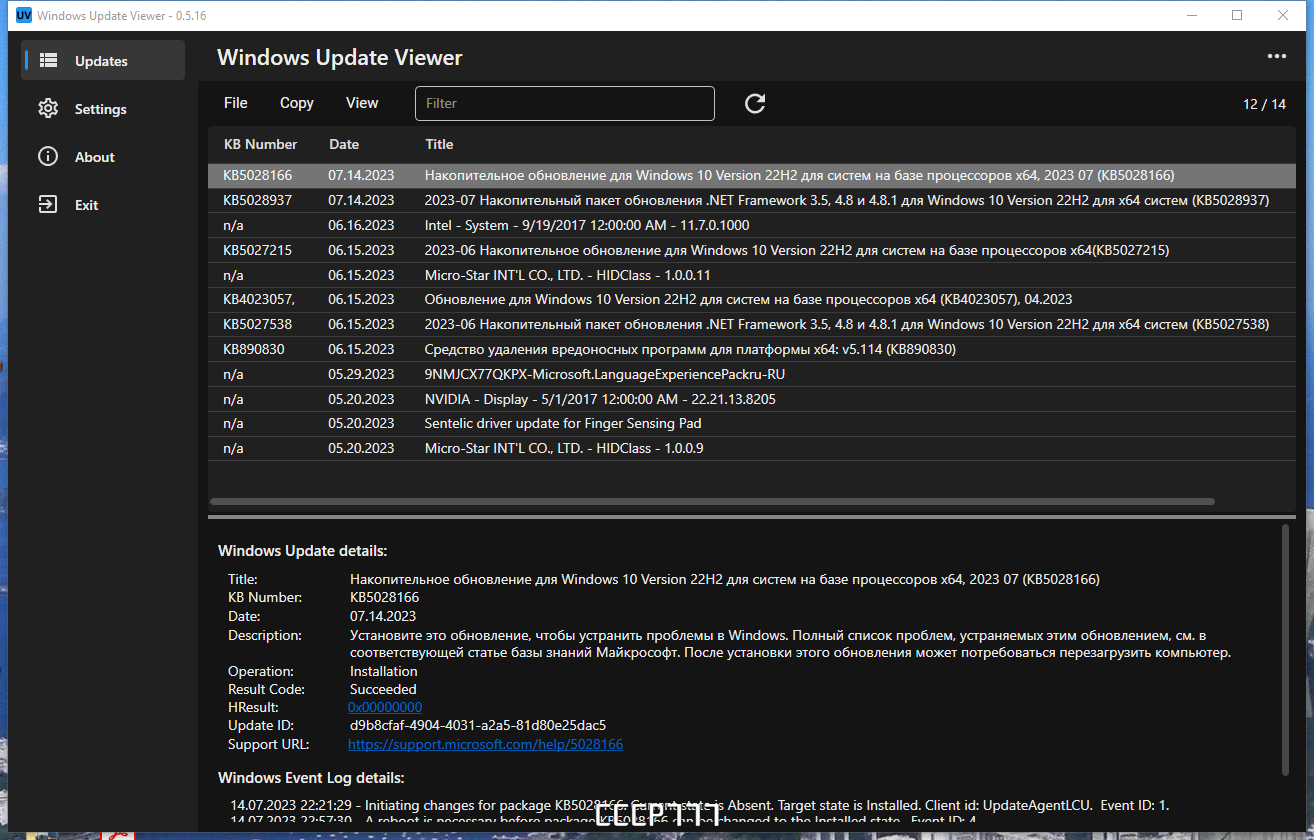The image size is (1314, 840).
Task: Open the Copy menu
Action: [297, 103]
